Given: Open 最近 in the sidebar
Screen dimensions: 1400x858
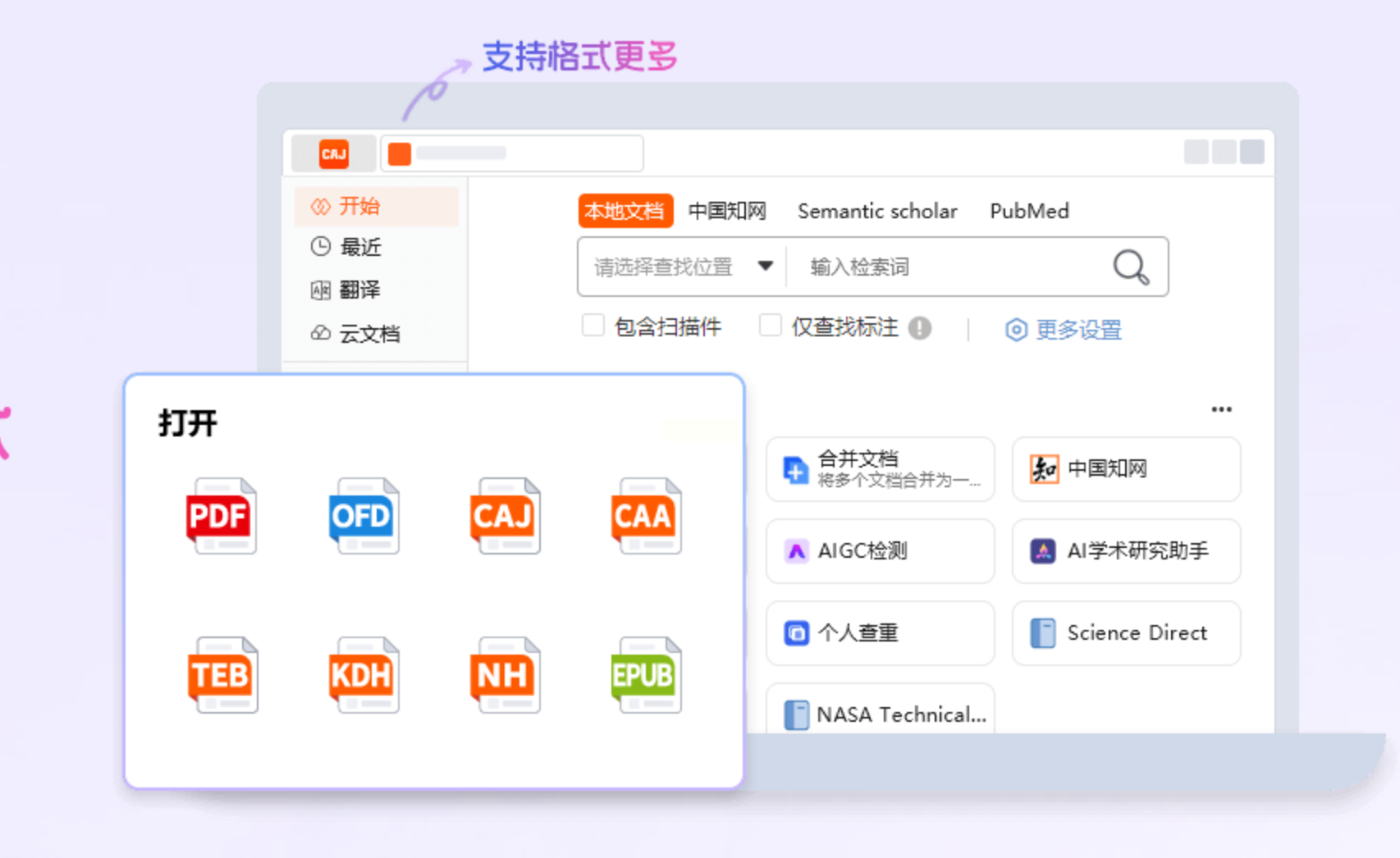Looking at the screenshot, I should 377,247.
